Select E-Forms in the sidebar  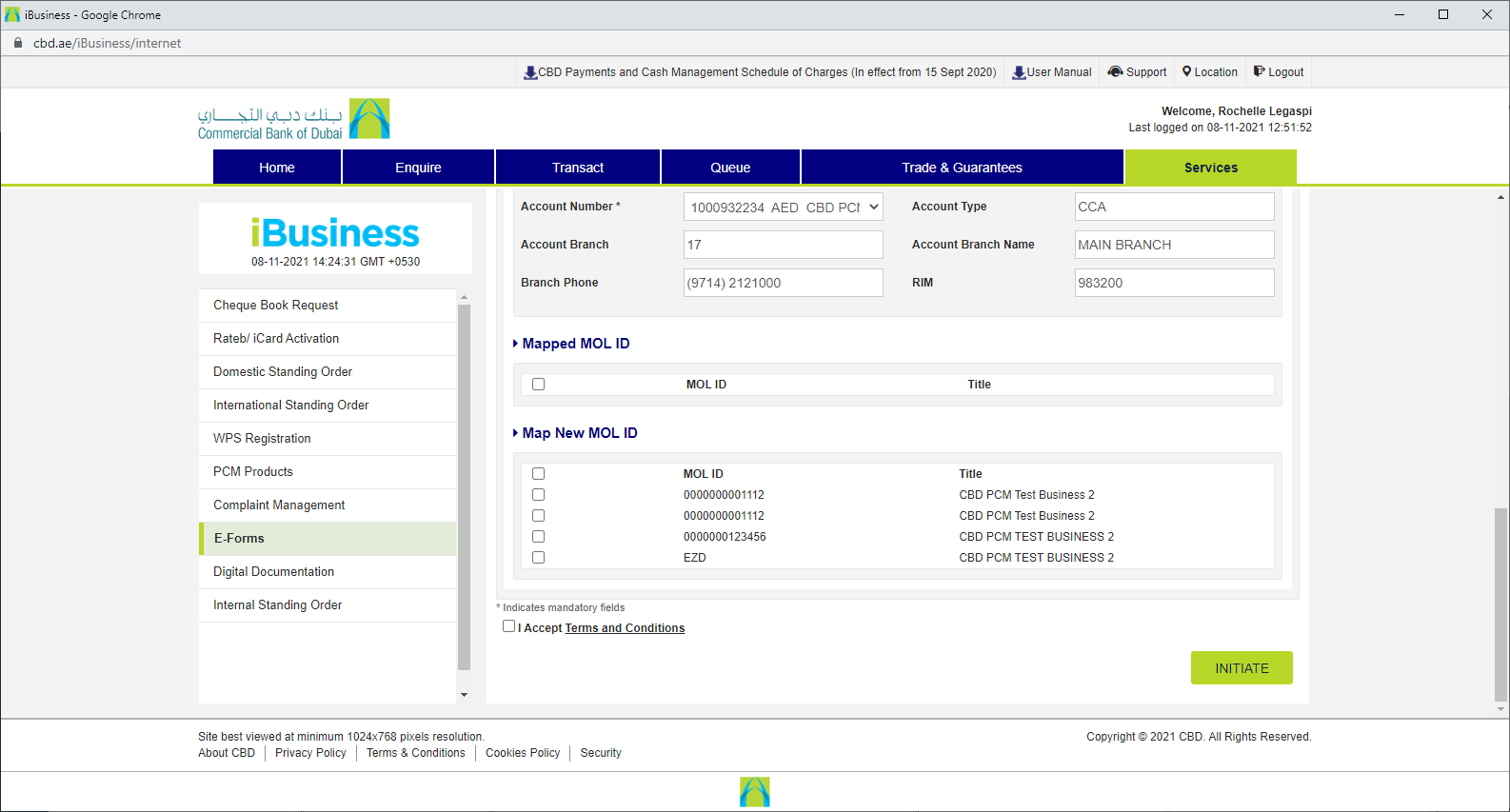coord(328,539)
